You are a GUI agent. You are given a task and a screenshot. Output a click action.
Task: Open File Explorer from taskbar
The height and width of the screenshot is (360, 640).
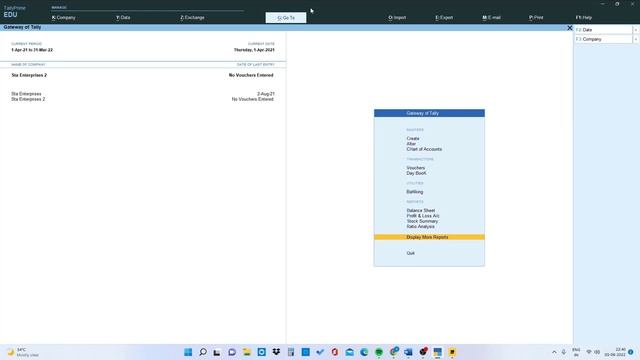(x=247, y=352)
